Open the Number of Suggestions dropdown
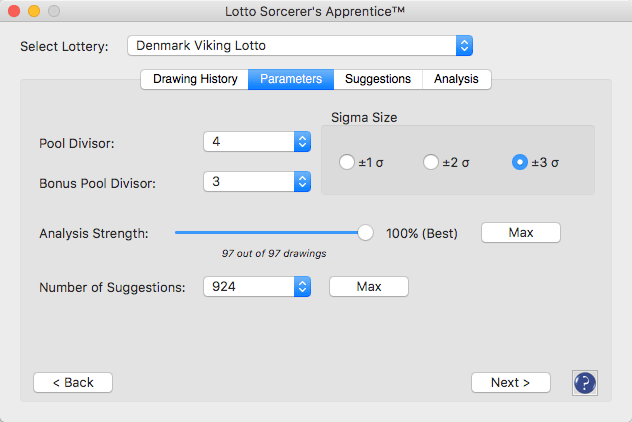Viewport: 632px width, 422px height. click(257, 287)
